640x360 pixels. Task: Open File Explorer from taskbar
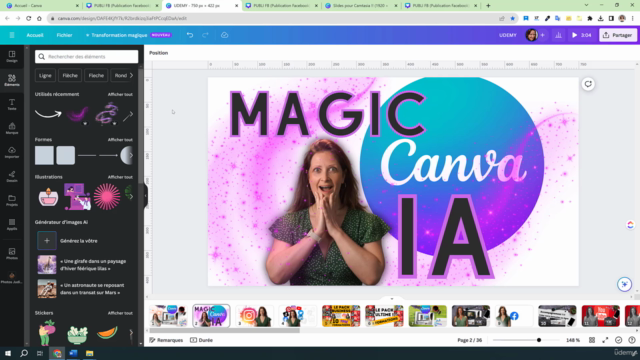click(x=89, y=353)
